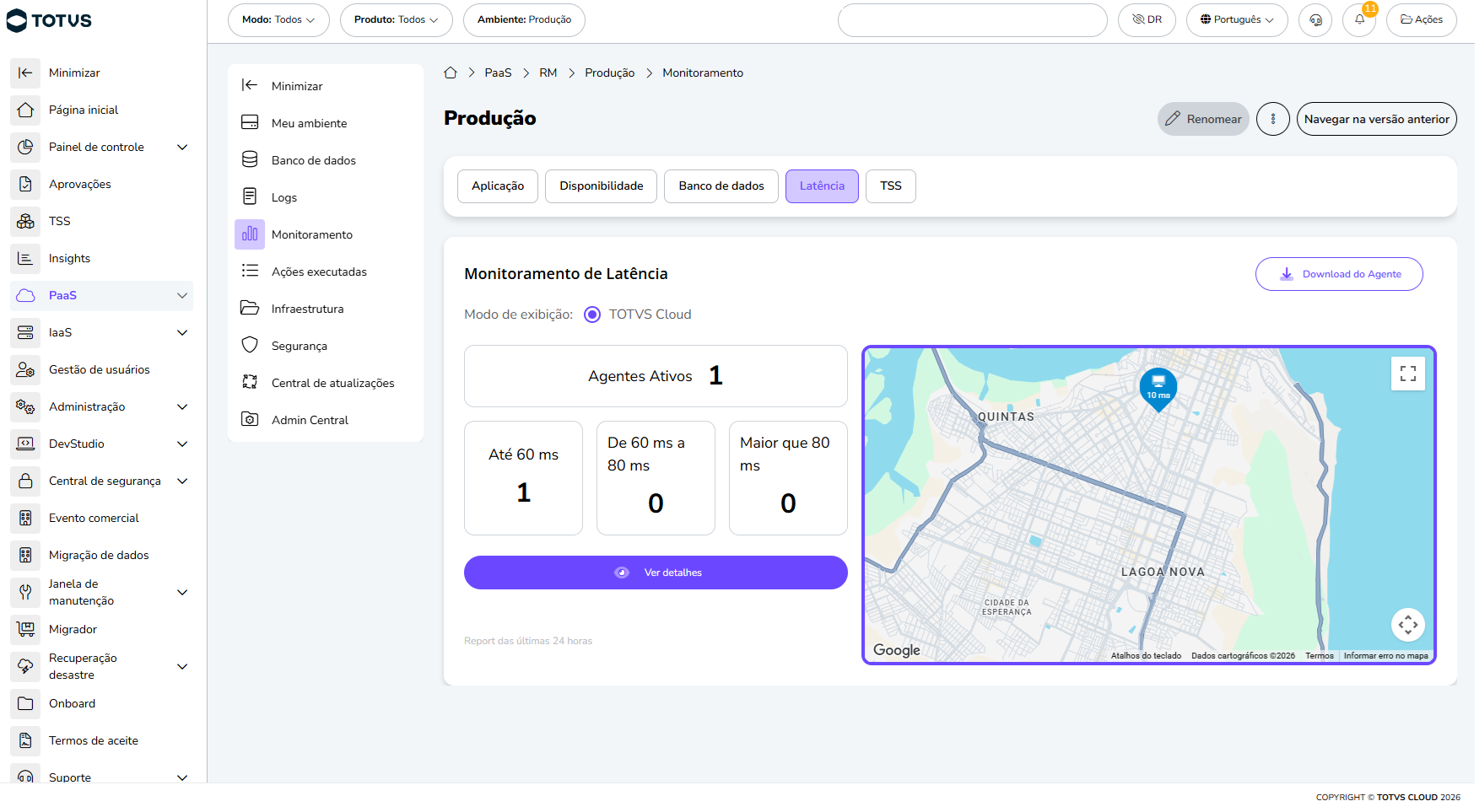Expand the IaaS menu section
Image resolution: width=1479 pixels, height=812 pixels.
(x=182, y=332)
